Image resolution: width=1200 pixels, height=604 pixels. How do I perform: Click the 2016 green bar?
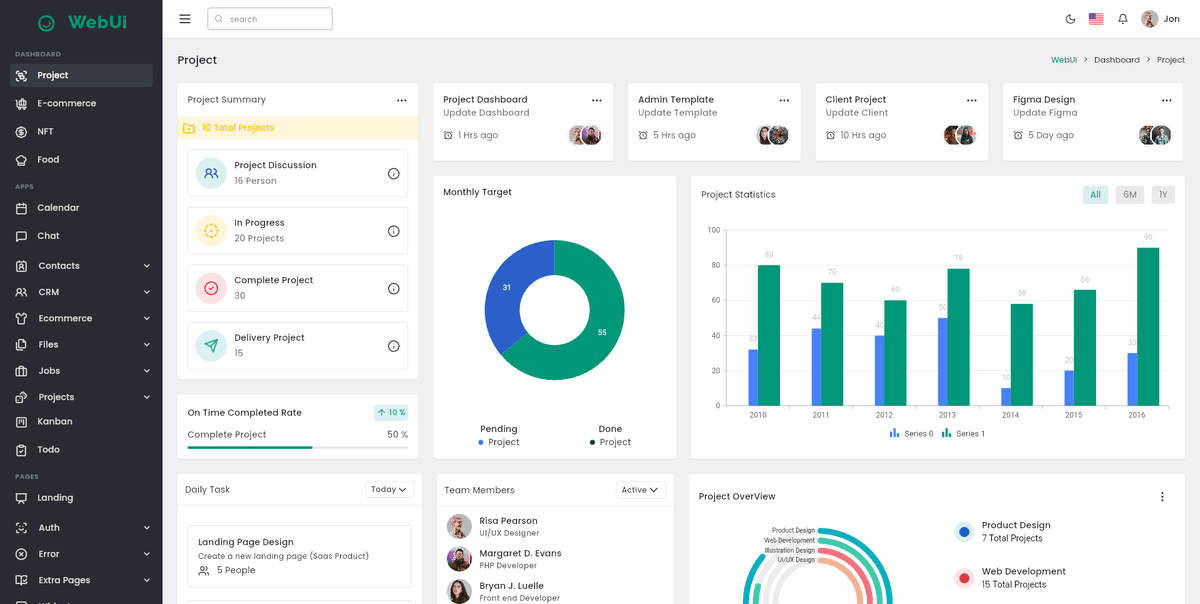pos(1148,327)
